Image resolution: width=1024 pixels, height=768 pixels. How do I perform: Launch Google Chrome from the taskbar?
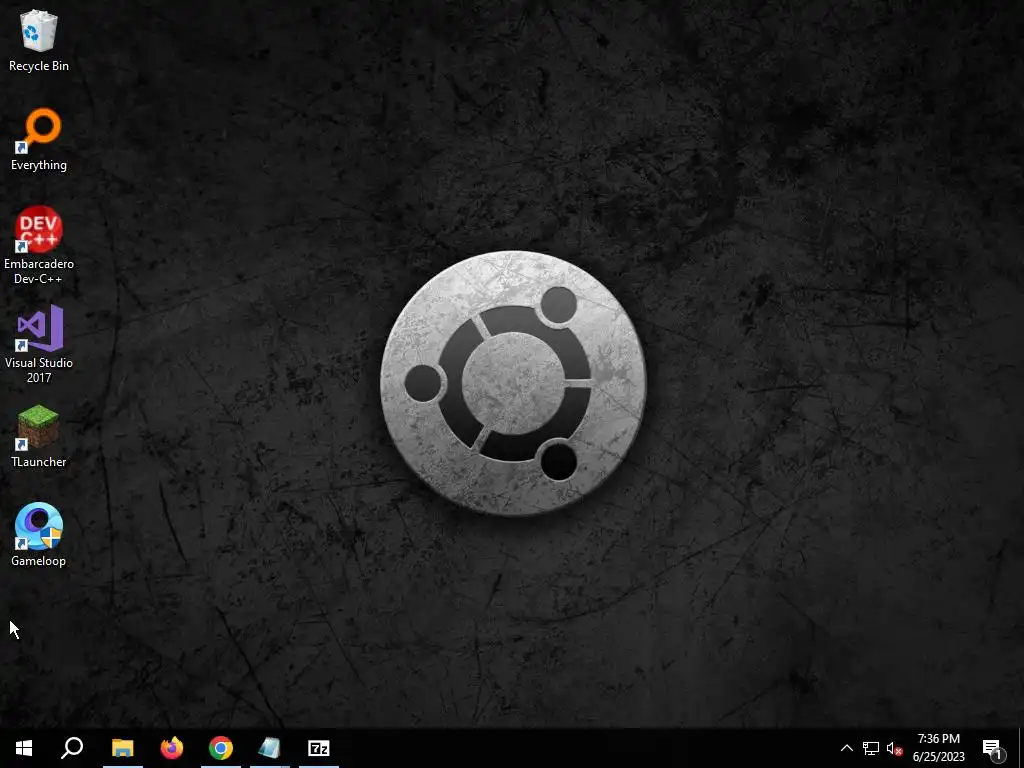[x=221, y=748]
